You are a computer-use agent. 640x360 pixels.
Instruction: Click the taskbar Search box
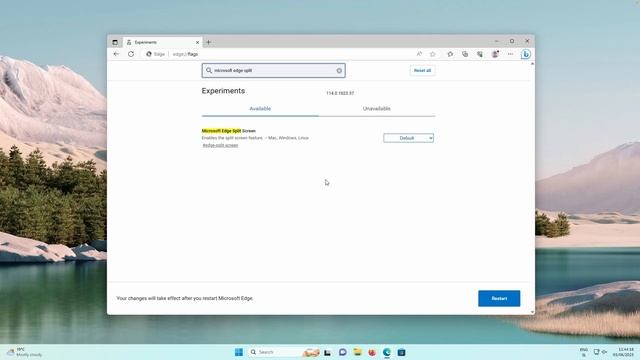[283, 352]
